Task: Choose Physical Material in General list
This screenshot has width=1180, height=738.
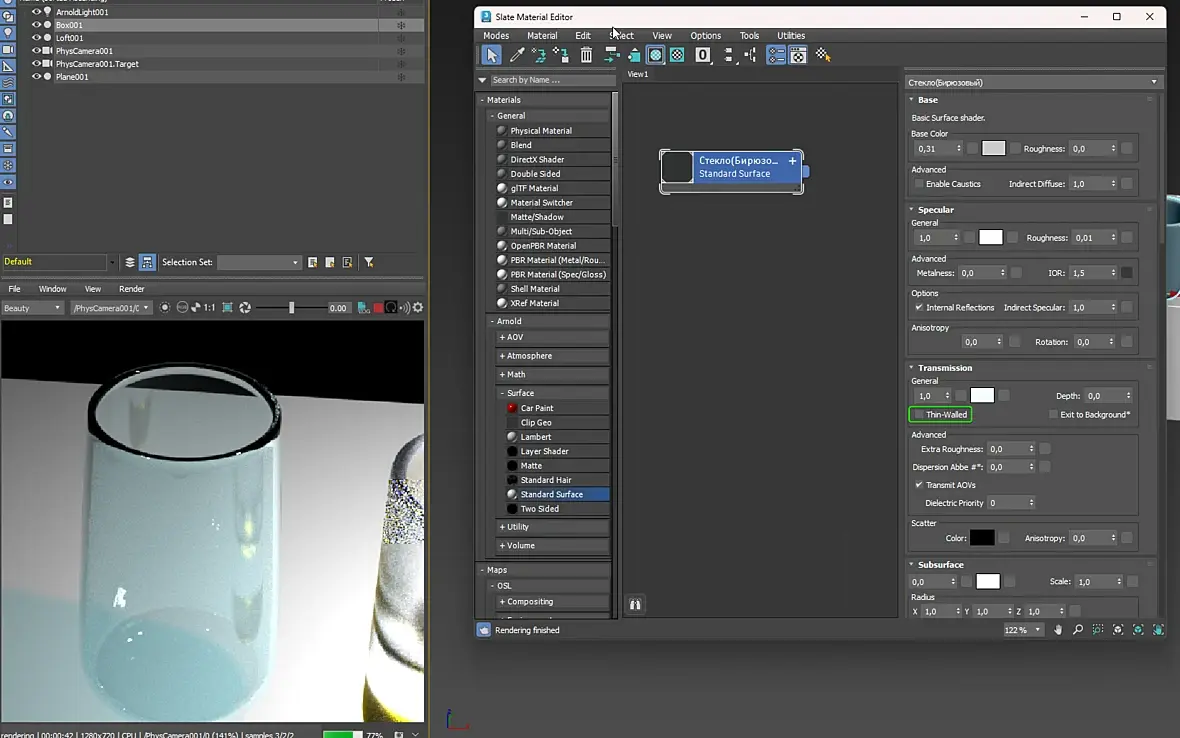Action: (x=541, y=131)
